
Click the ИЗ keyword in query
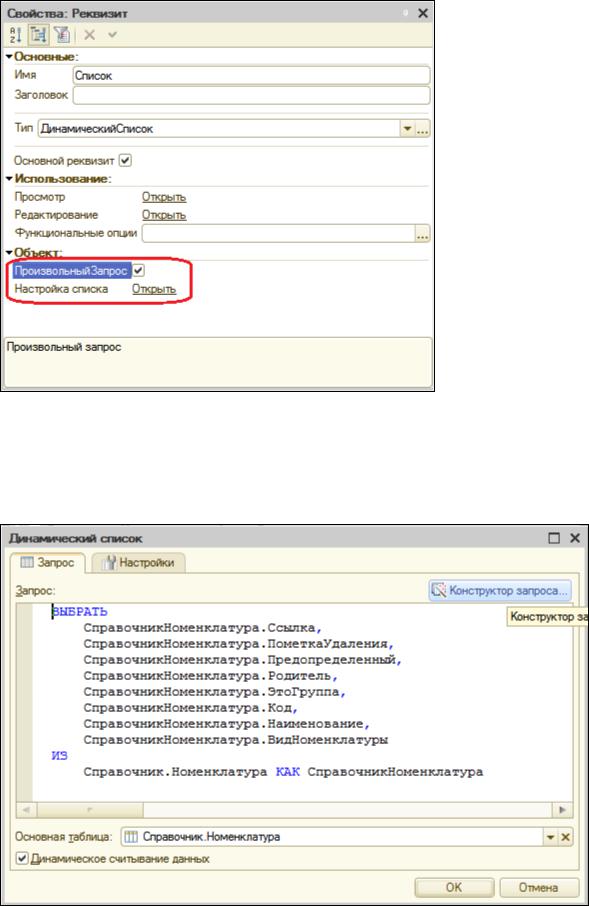point(60,756)
